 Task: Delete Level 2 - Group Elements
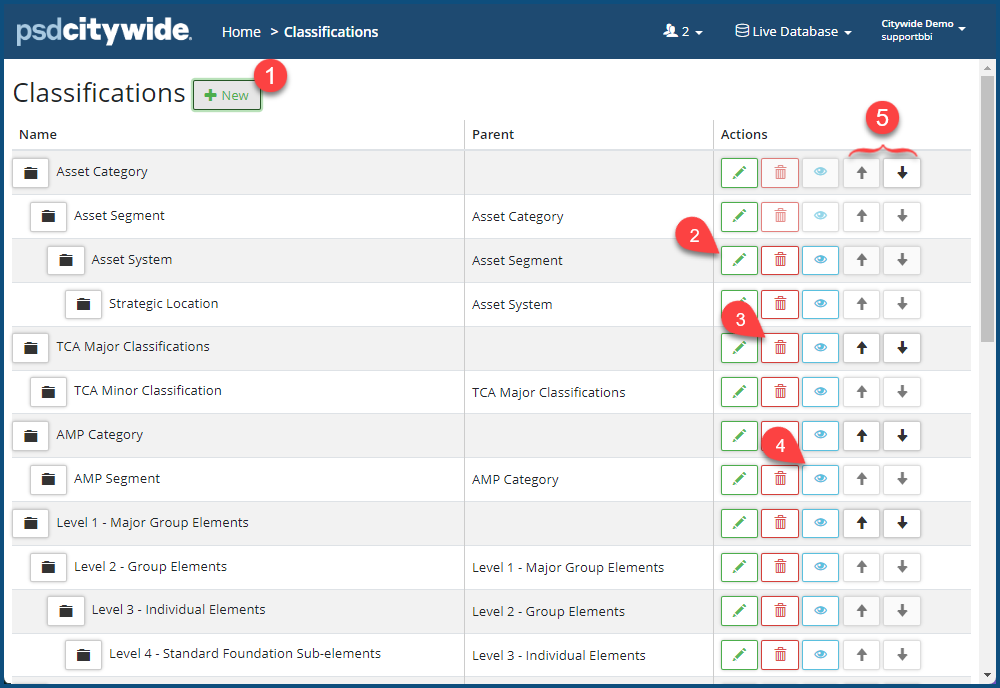(780, 567)
